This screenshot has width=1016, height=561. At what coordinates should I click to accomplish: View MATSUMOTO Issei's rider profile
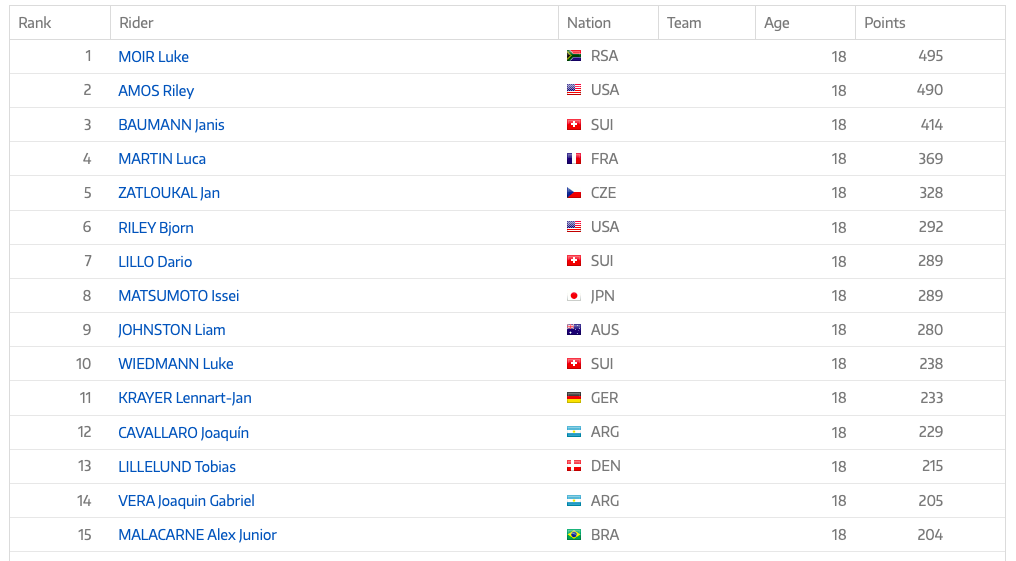pos(179,296)
